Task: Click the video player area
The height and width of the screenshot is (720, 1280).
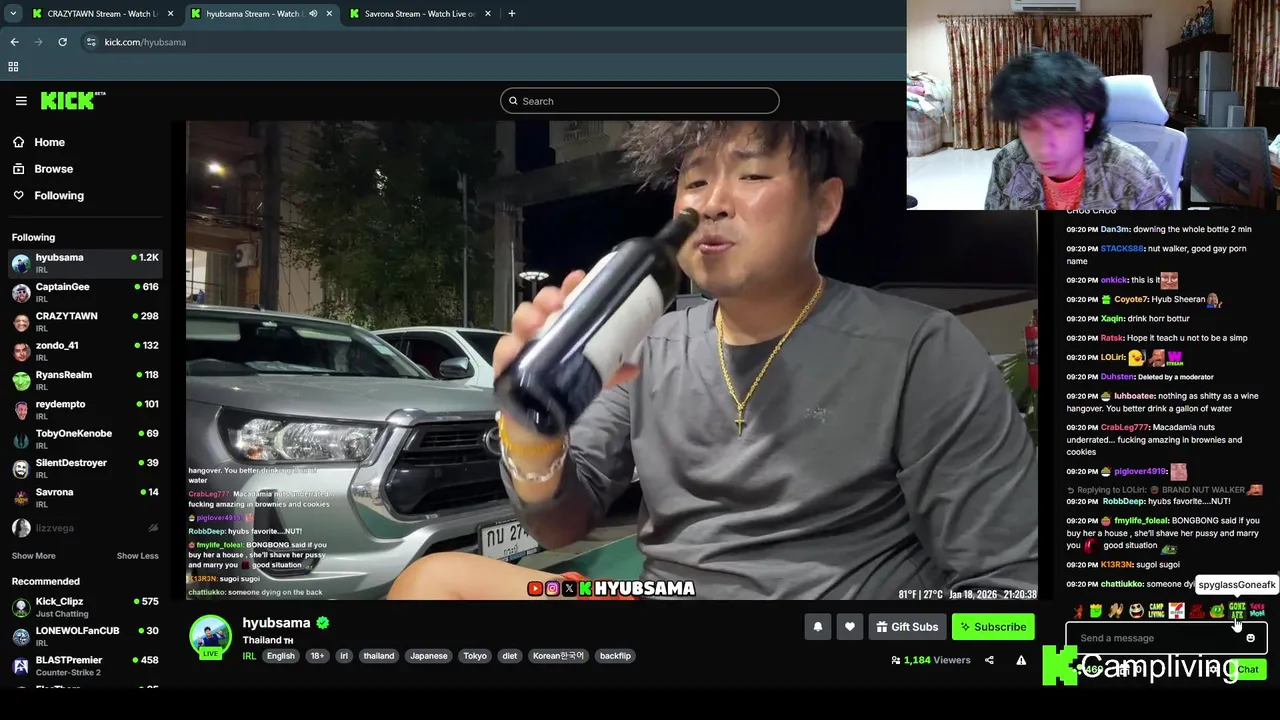Action: click(612, 360)
